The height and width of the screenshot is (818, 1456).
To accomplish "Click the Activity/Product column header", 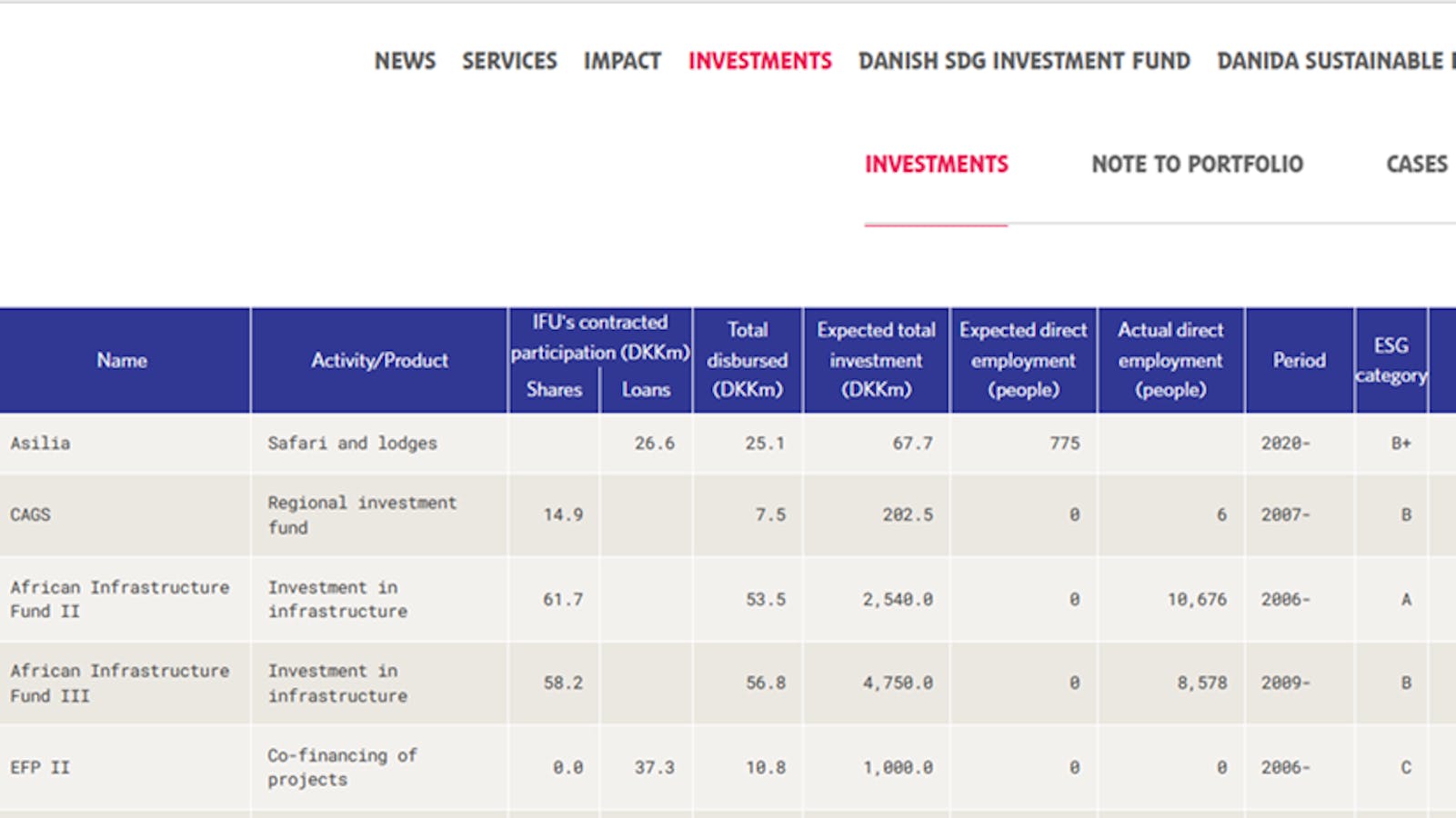I will (x=379, y=361).
